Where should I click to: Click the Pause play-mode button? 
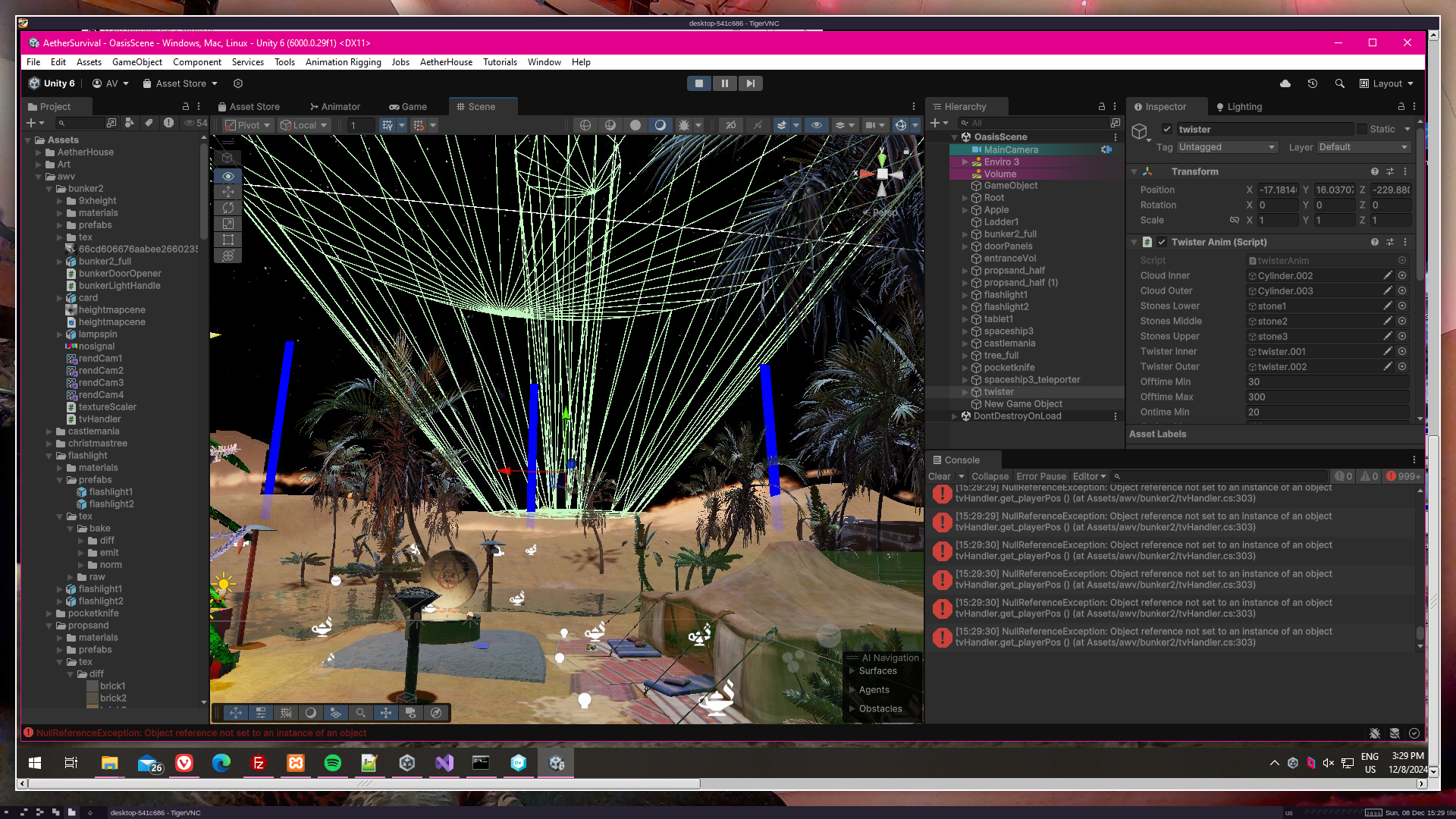(724, 83)
